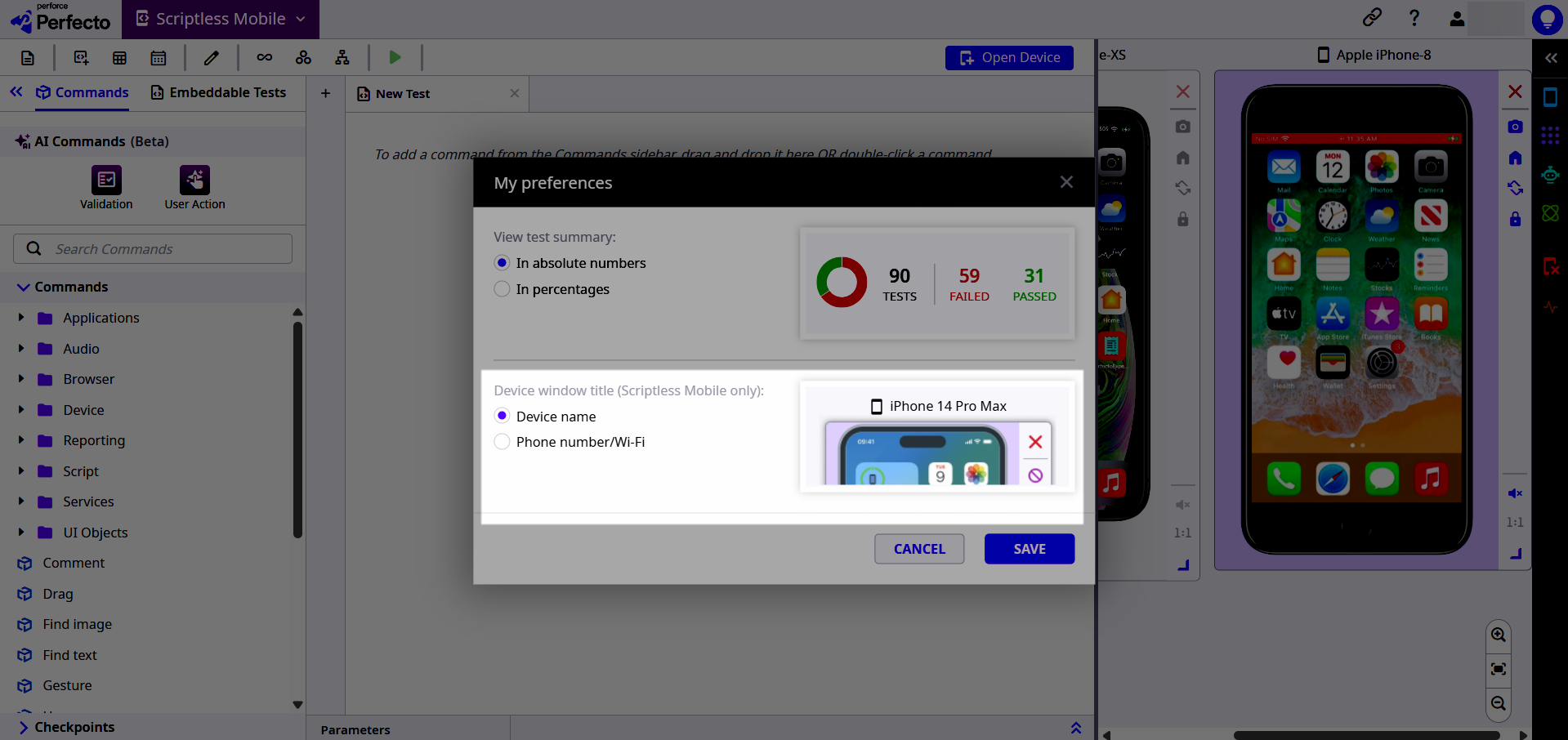Expand Parameters panel with double up arrows
Viewport: 1568px width, 740px height.
pos(1076,728)
